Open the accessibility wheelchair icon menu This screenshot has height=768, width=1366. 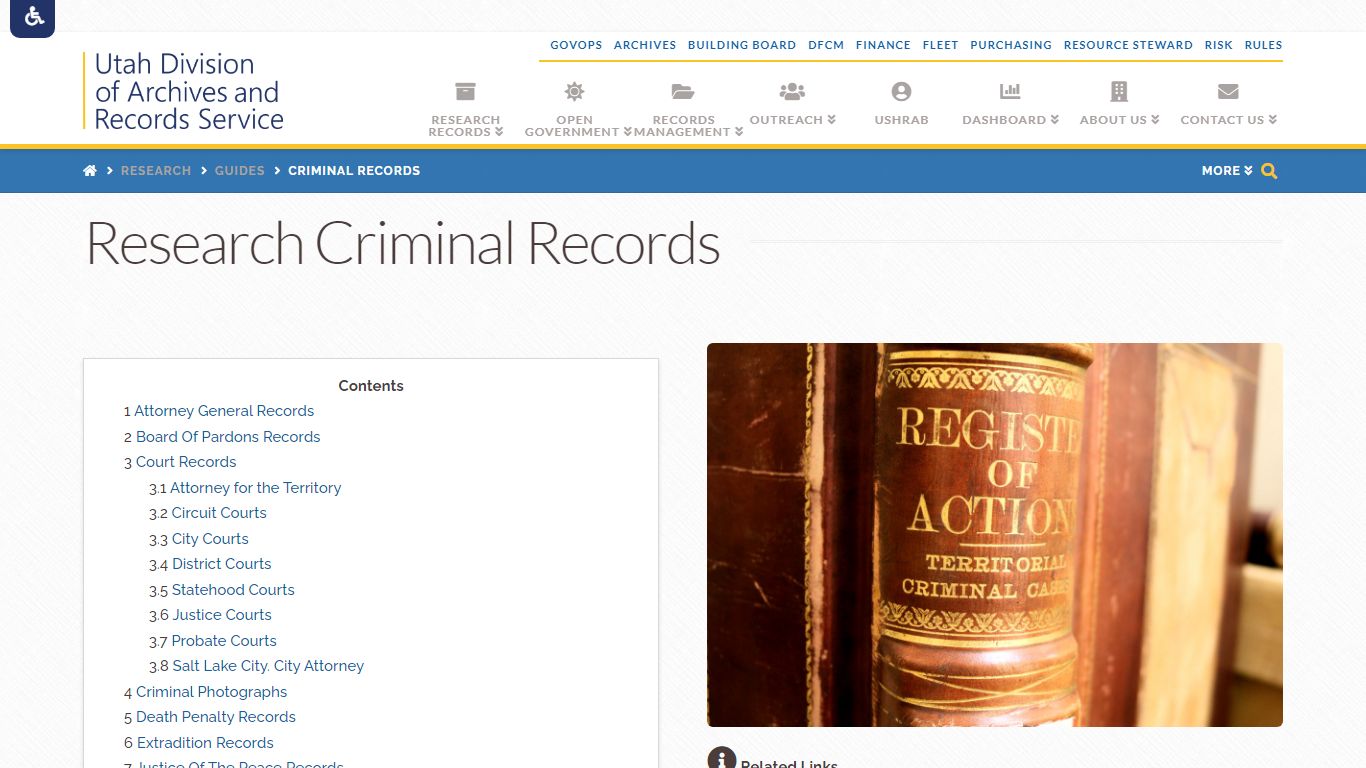[33, 17]
